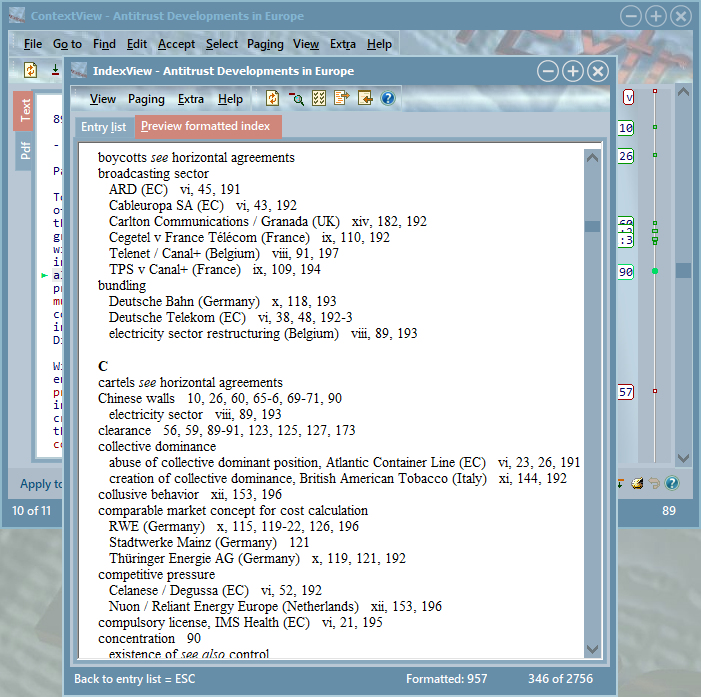Click page marker 10 in ContextView
Image resolution: width=701 pixels, height=697 pixels.
pyautogui.click(x=626, y=128)
